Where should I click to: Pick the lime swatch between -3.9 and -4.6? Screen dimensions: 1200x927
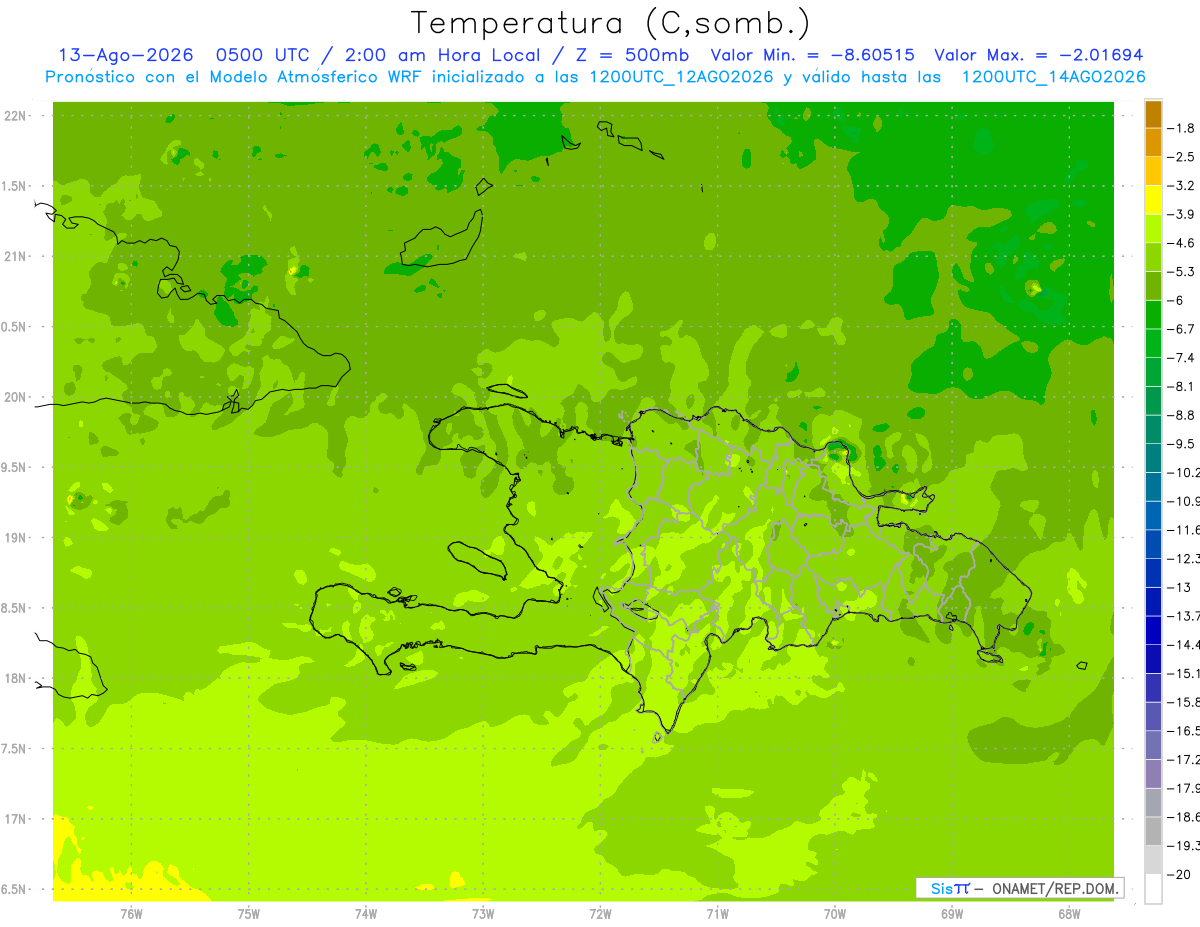click(1153, 229)
